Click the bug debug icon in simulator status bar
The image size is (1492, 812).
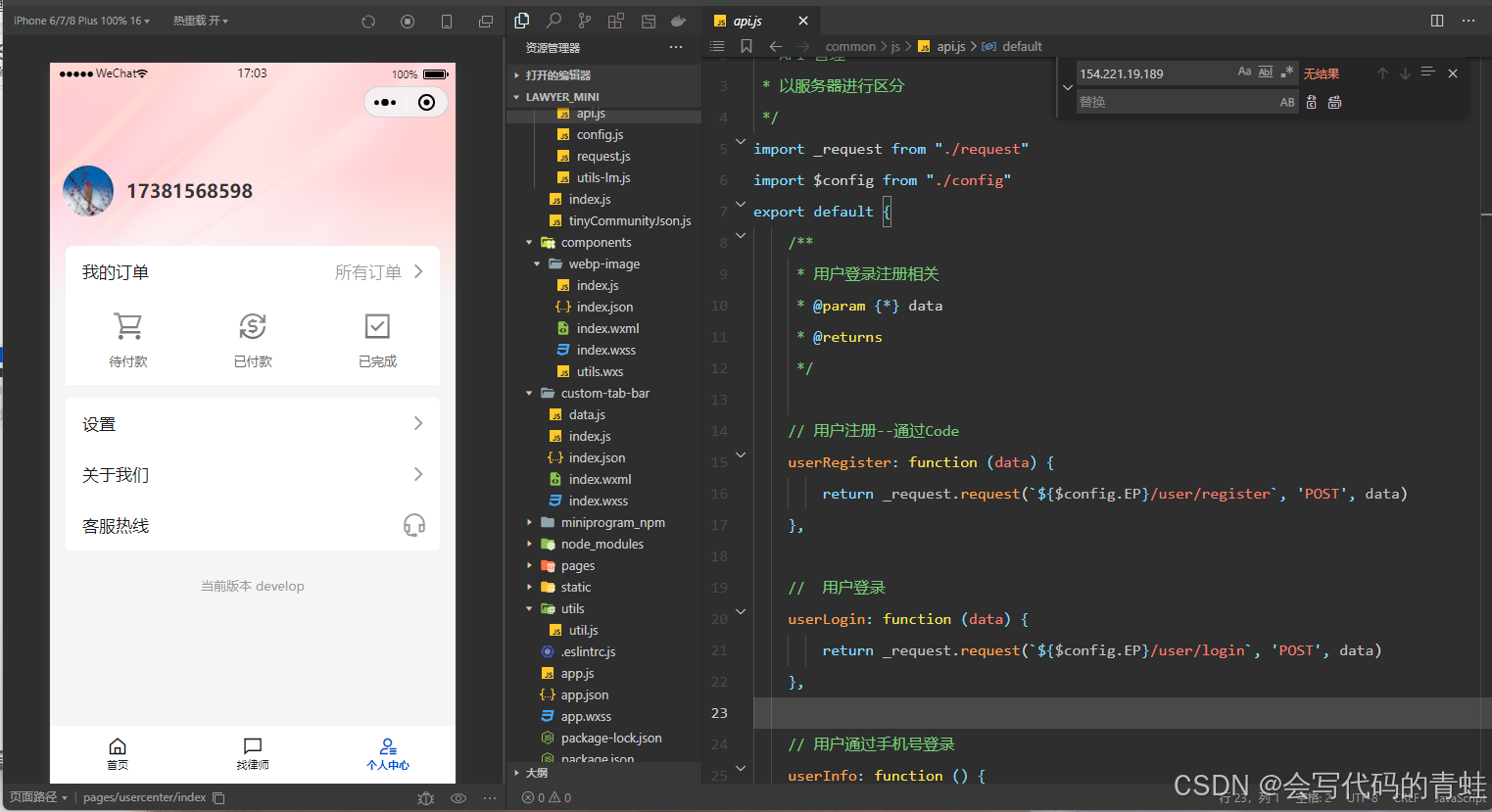tap(425, 798)
